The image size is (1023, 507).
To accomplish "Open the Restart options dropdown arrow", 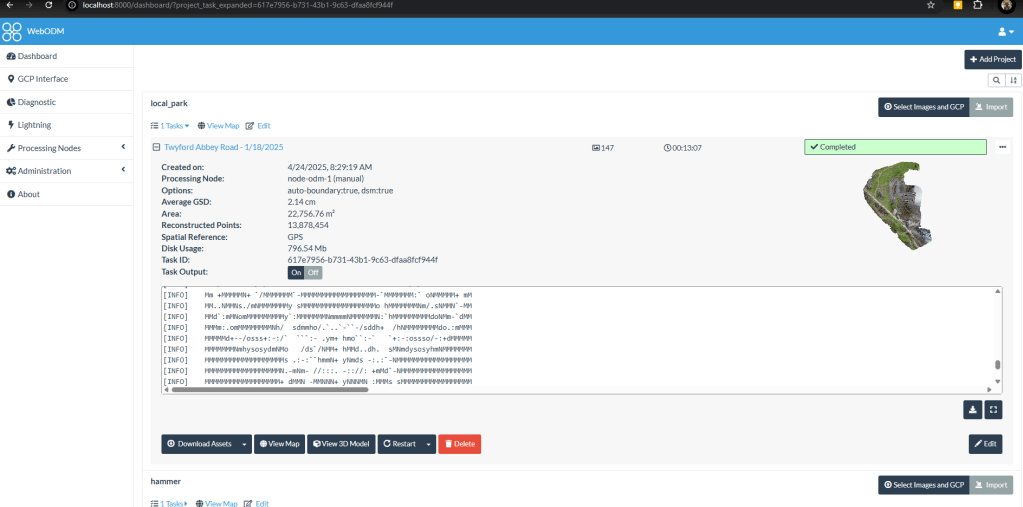I will point(429,444).
